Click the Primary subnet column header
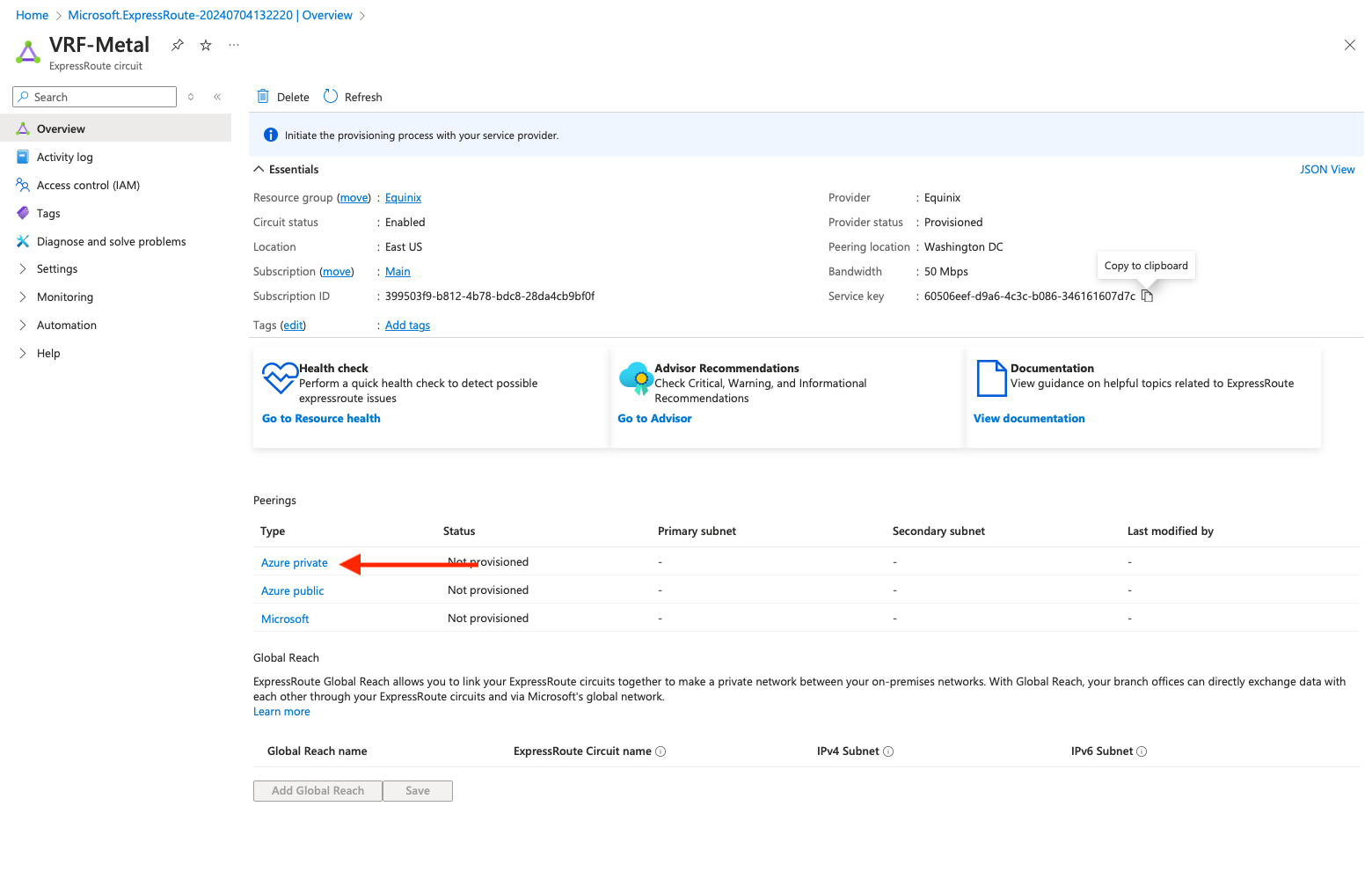 click(697, 531)
